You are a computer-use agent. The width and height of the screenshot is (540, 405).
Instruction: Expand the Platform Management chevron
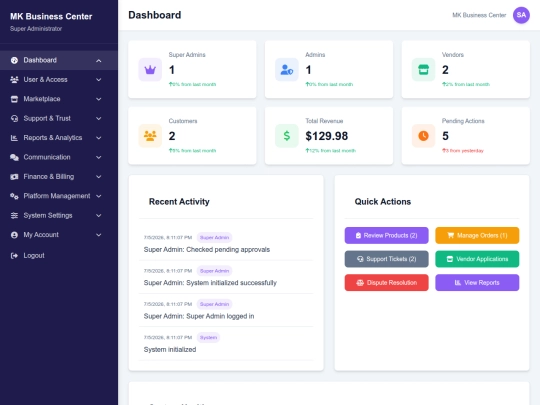point(98,196)
